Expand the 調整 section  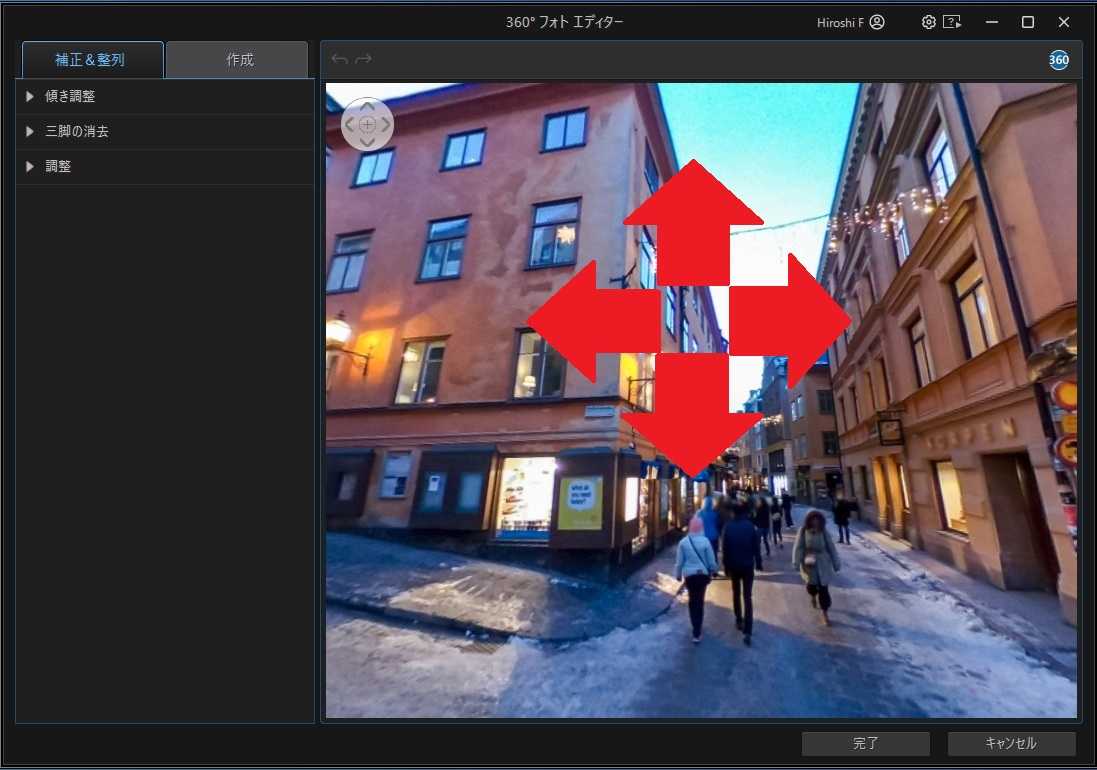click(x=56, y=166)
